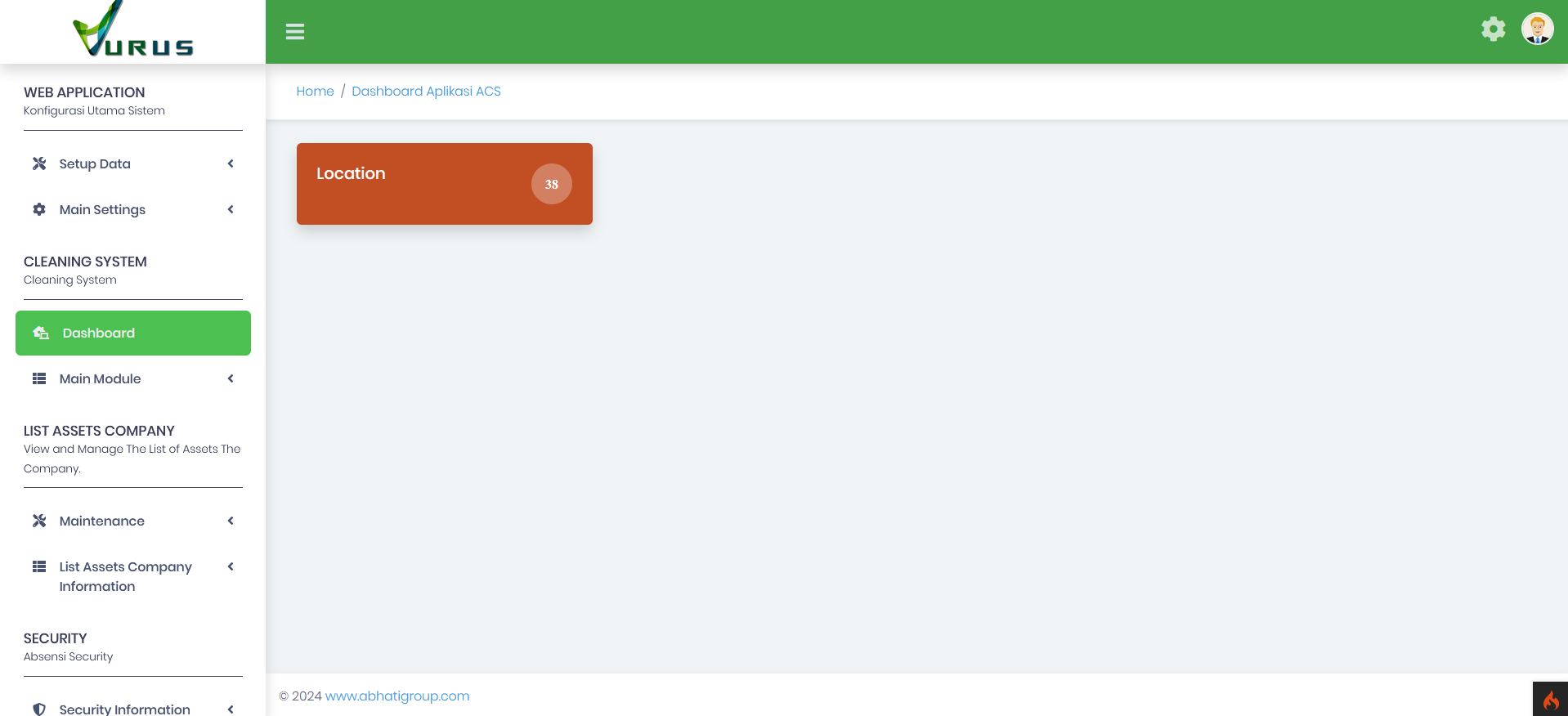
Task: Click the 38 count badge
Action: (552, 184)
